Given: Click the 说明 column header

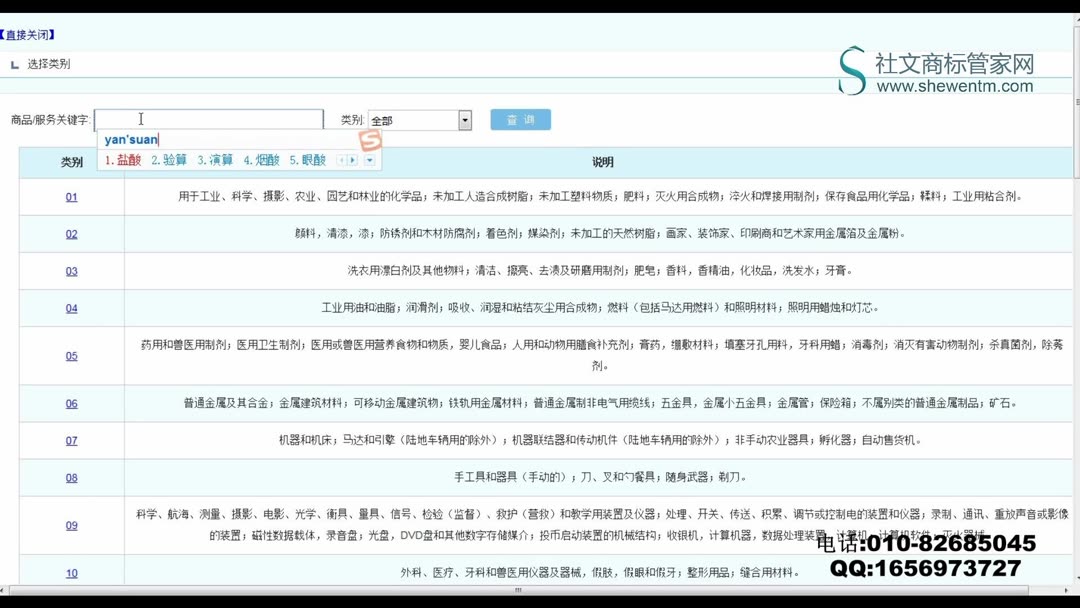Looking at the screenshot, I should click(604, 162).
